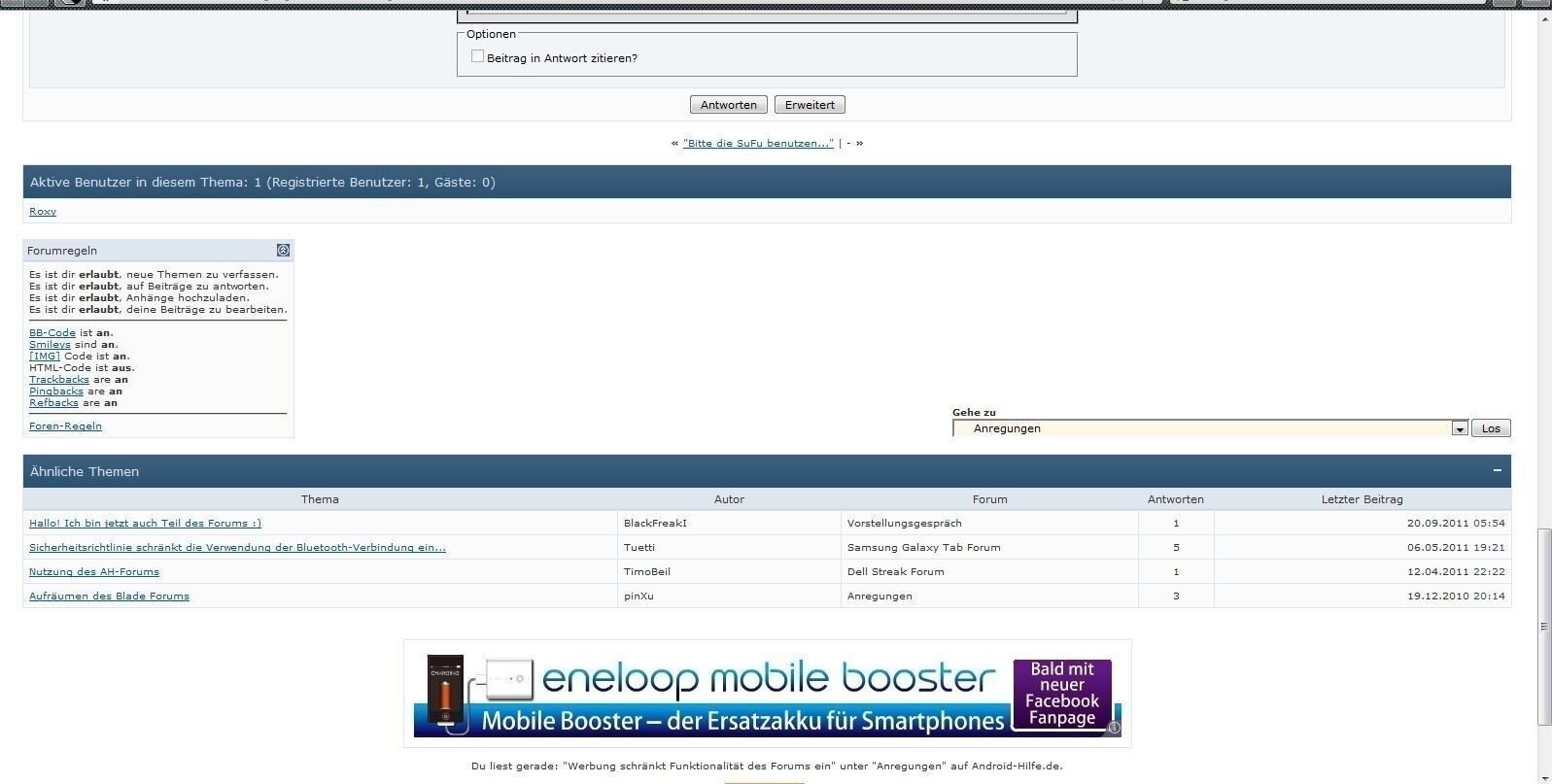Open previous thread 'Bitte die SuFu benutzen...'
The height and width of the screenshot is (784, 1552).
tap(758, 143)
